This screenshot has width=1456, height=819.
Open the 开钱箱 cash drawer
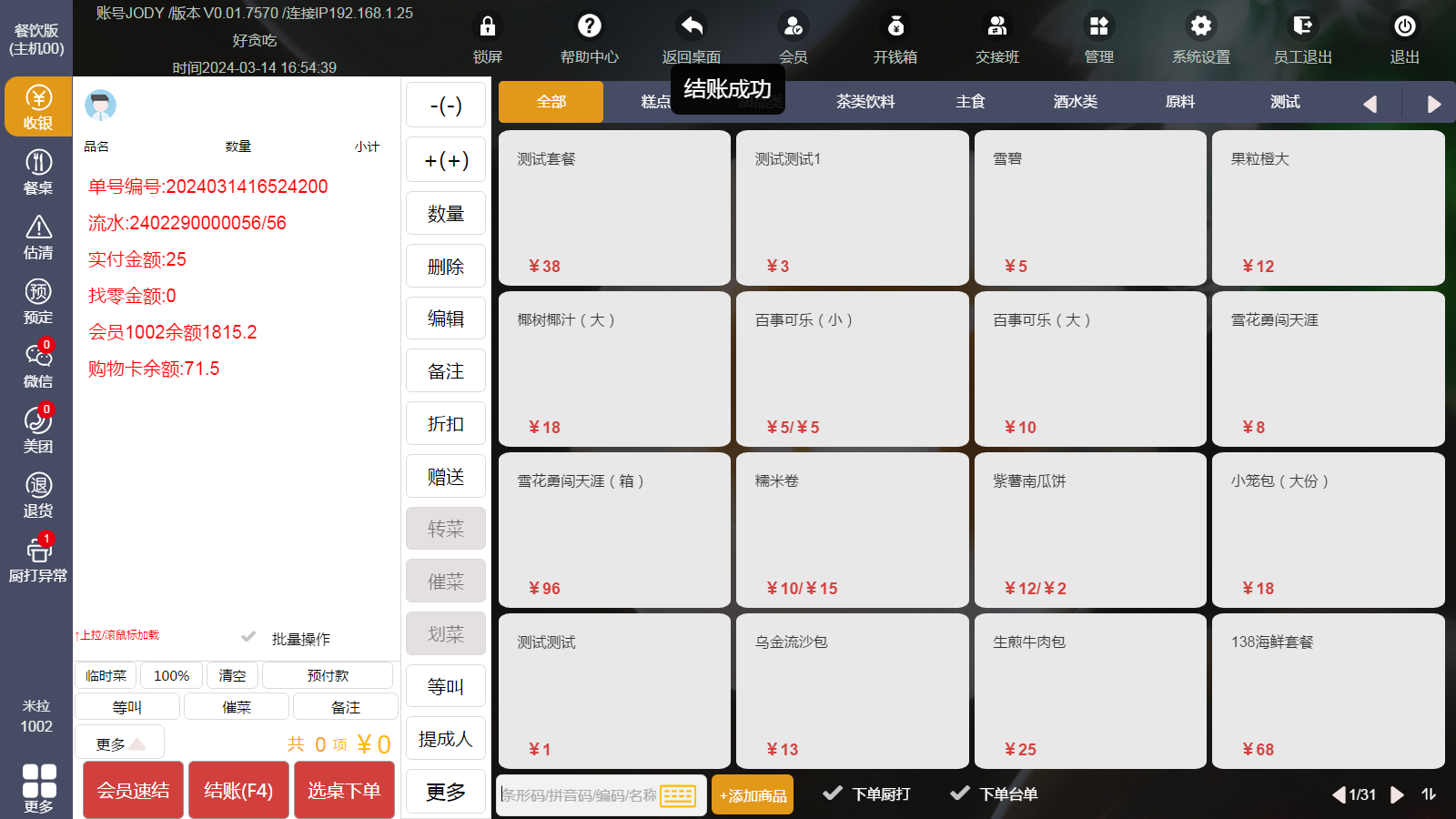[x=895, y=38]
